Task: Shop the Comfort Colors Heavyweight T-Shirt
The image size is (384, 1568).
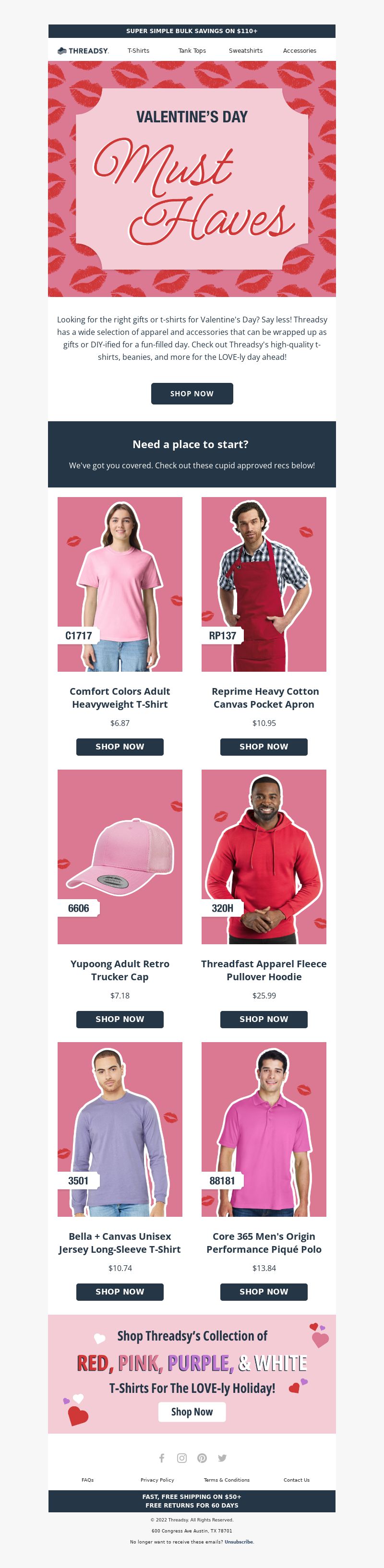Action: point(120,747)
